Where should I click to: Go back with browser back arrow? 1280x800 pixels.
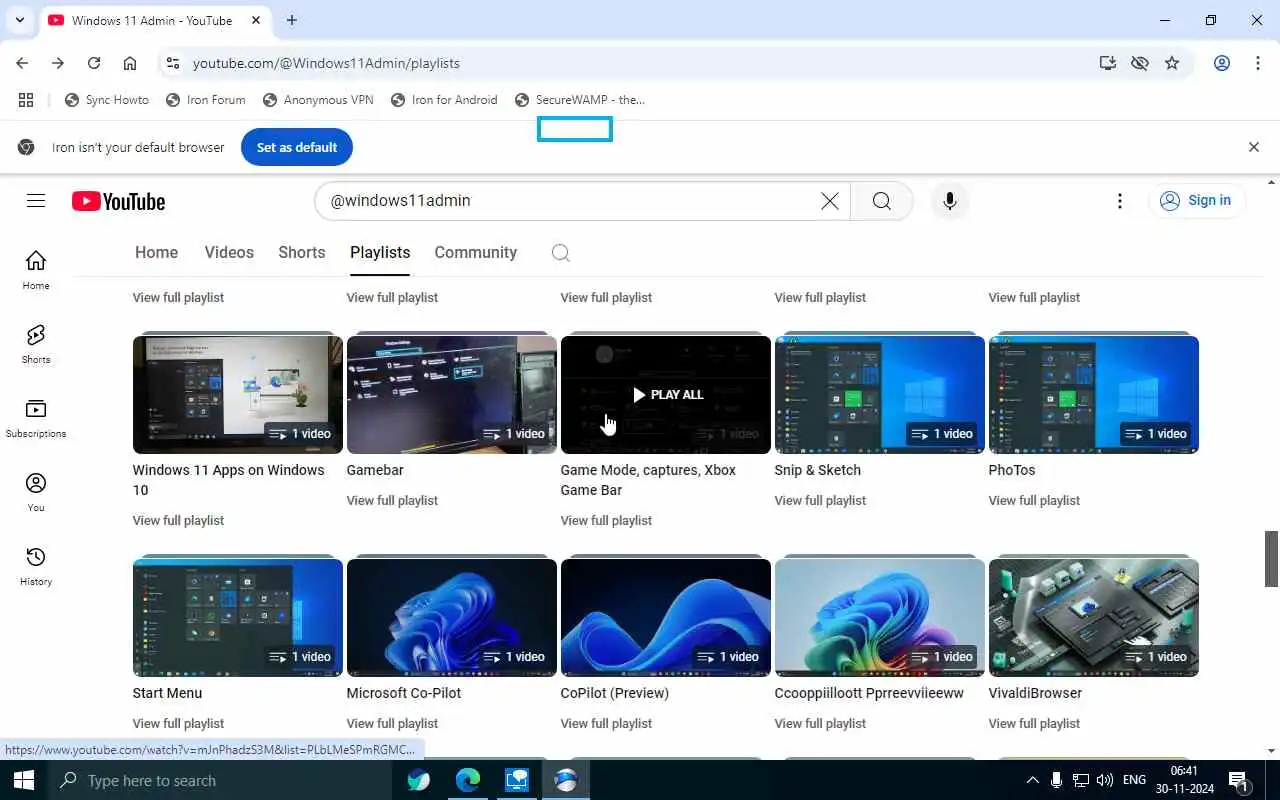pos(22,63)
